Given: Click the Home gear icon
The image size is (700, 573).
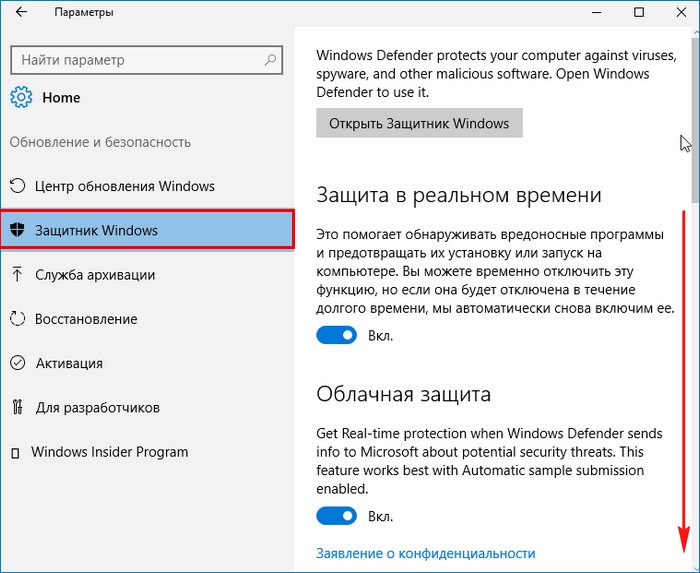Looking at the screenshot, I should click(21, 97).
